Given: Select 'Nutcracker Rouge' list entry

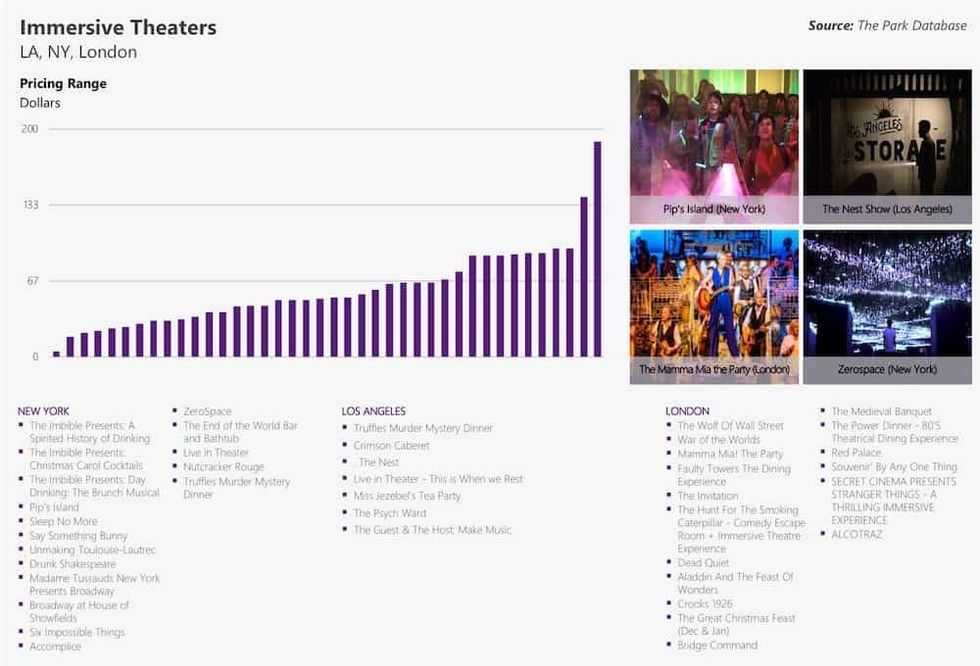Looking at the screenshot, I should coord(223,467).
